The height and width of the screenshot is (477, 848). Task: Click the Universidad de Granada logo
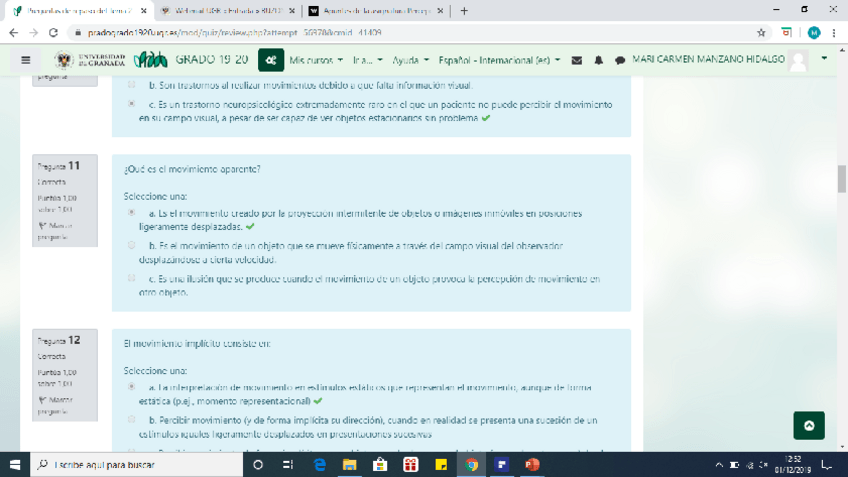point(89,60)
